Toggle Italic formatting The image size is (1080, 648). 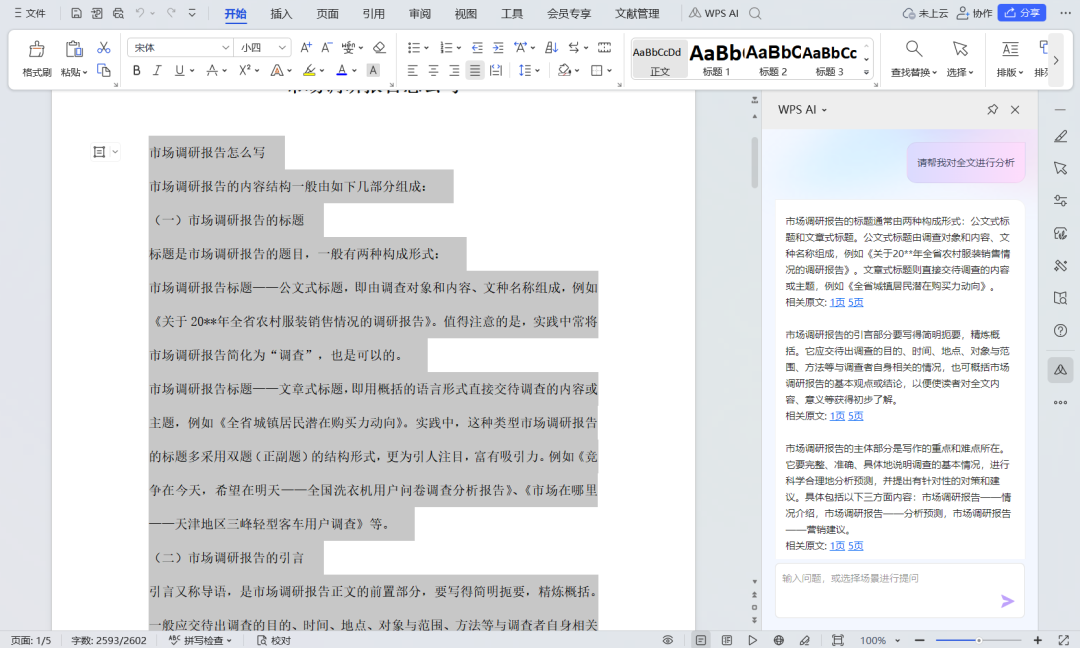tap(157, 70)
